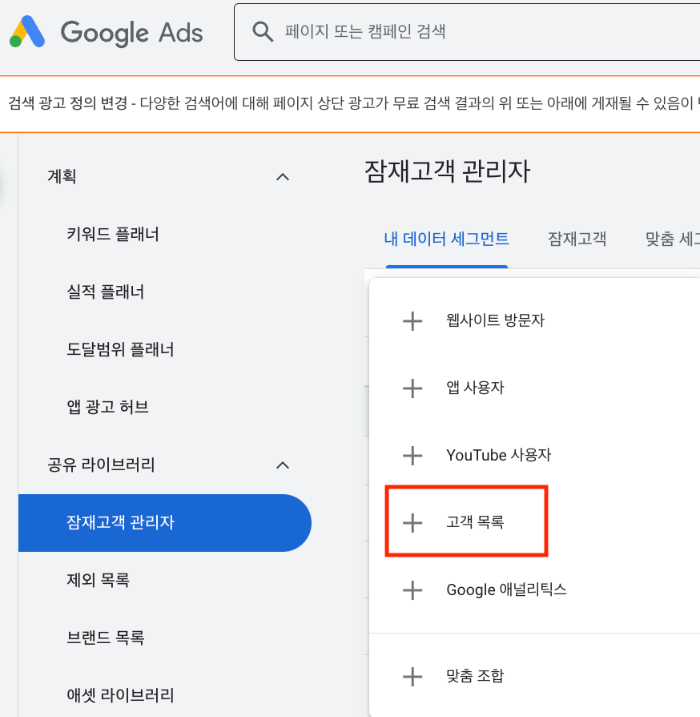
Task: Switch to the 잠재고객 tab
Action: tap(577, 239)
